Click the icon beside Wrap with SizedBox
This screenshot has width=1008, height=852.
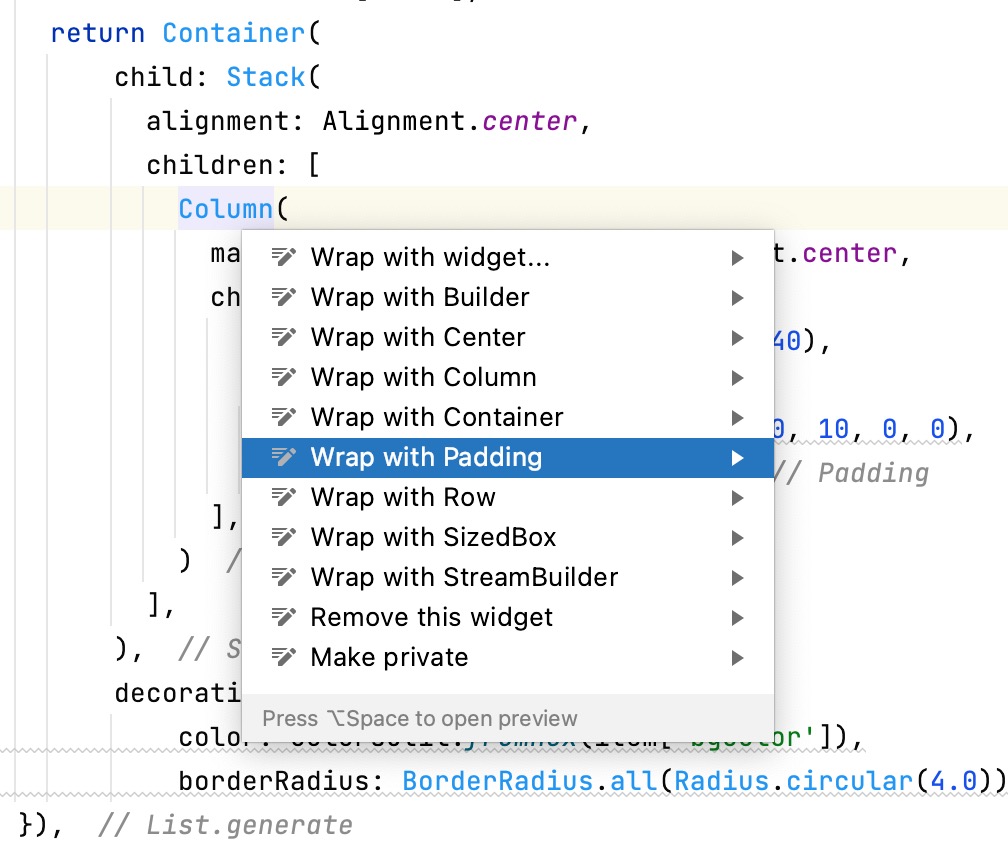[284, 537]
